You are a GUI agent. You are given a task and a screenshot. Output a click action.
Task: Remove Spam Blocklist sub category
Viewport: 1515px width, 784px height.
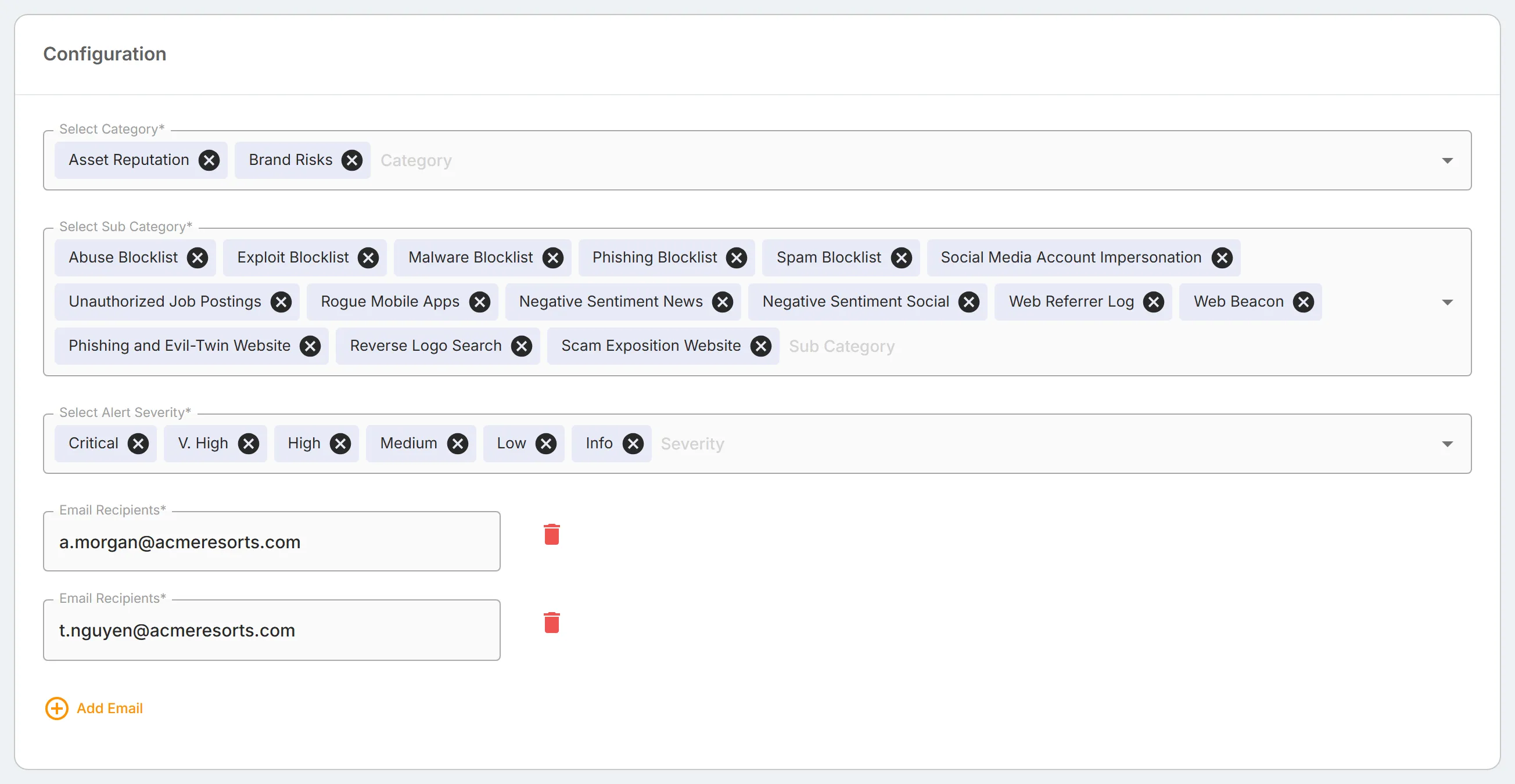[901, 258]
